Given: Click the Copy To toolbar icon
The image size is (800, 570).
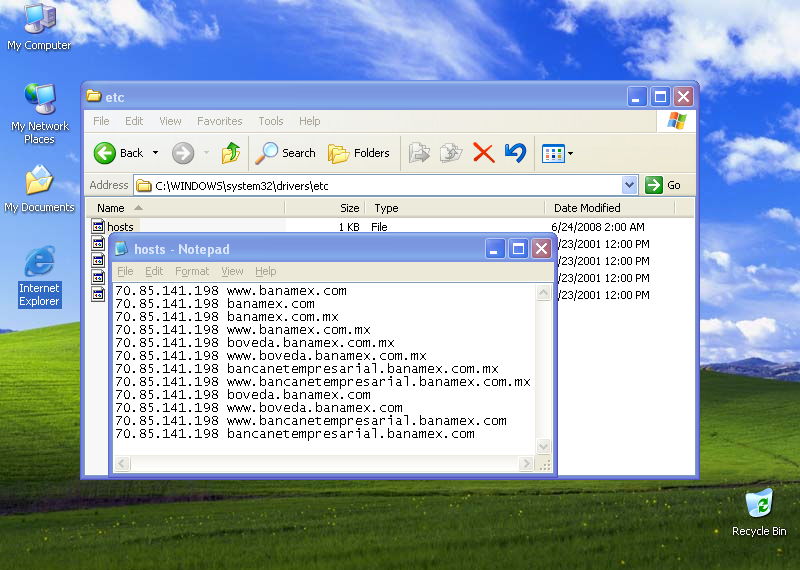Looking at the screenshot, I should click(451, 153).
